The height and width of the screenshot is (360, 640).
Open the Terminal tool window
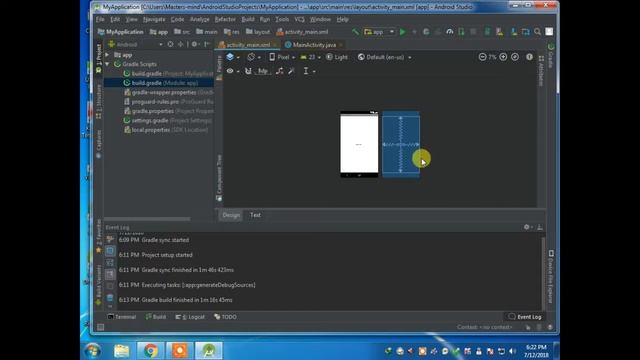(121, 317)
